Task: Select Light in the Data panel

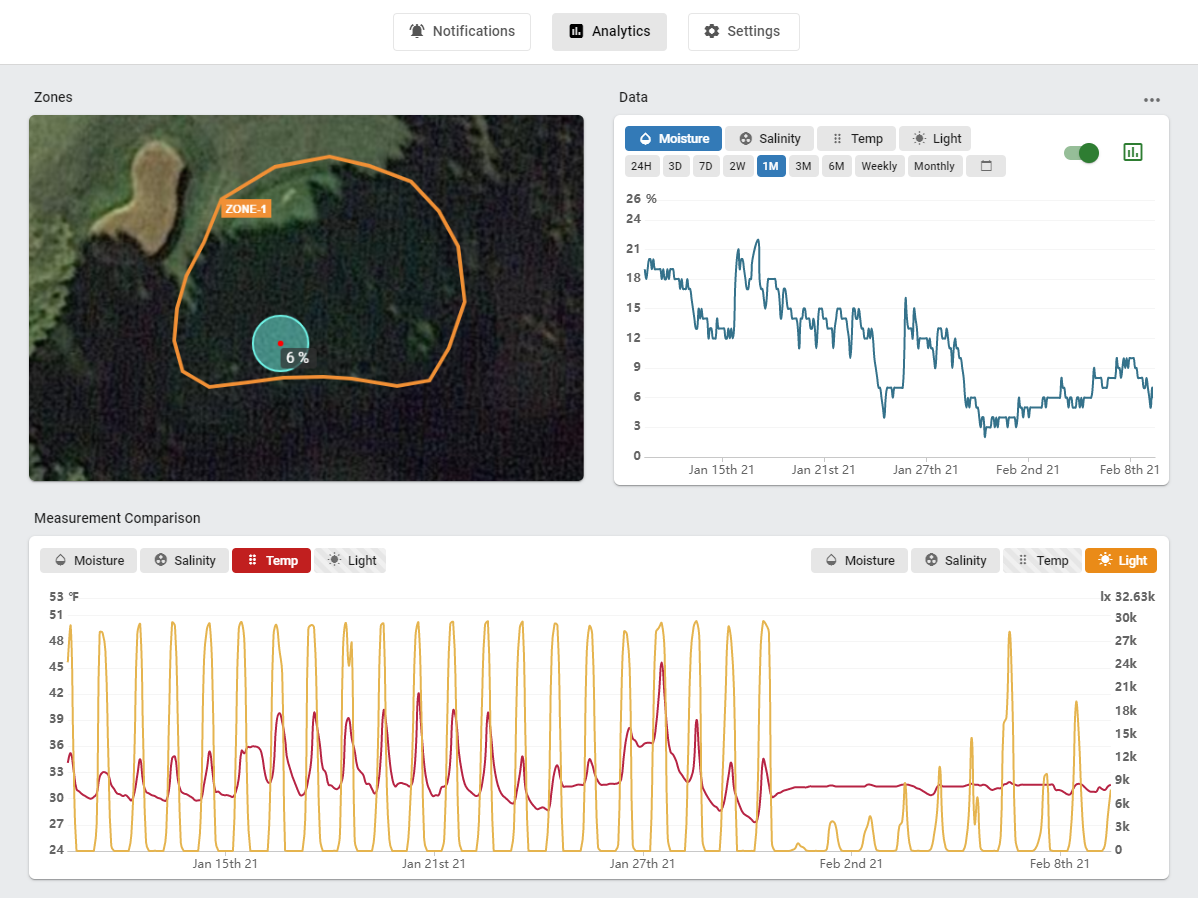Action: click(x=935, y=138)
